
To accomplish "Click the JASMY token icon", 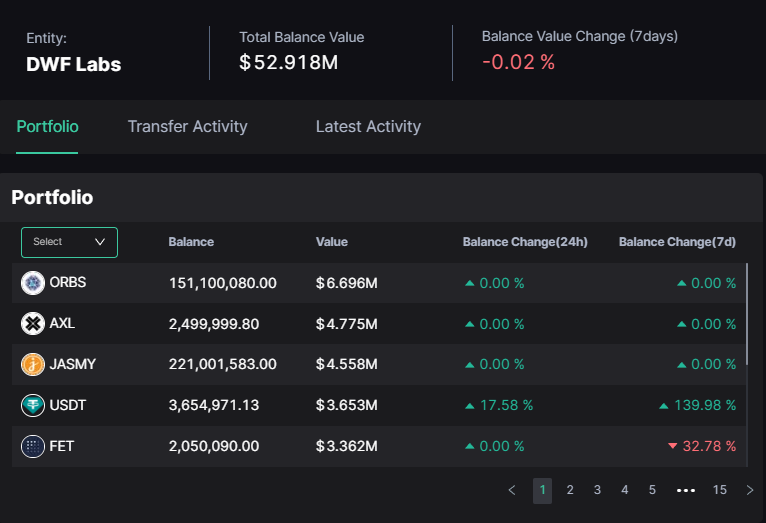I will pyautogui.click(x=33, y=364).
